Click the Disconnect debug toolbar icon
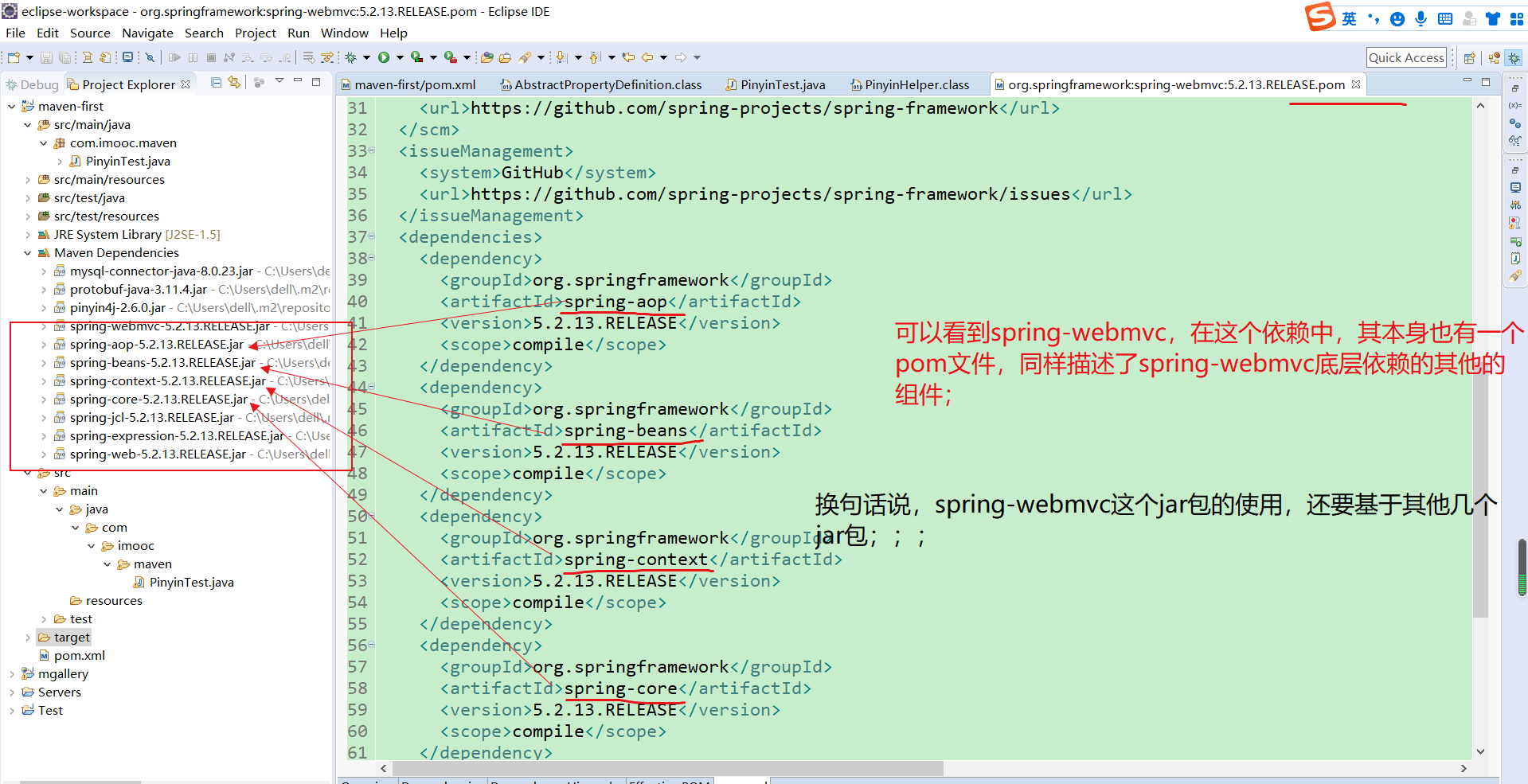The height and width of the screenshot is (784, 1528). (x=229, y=57)
